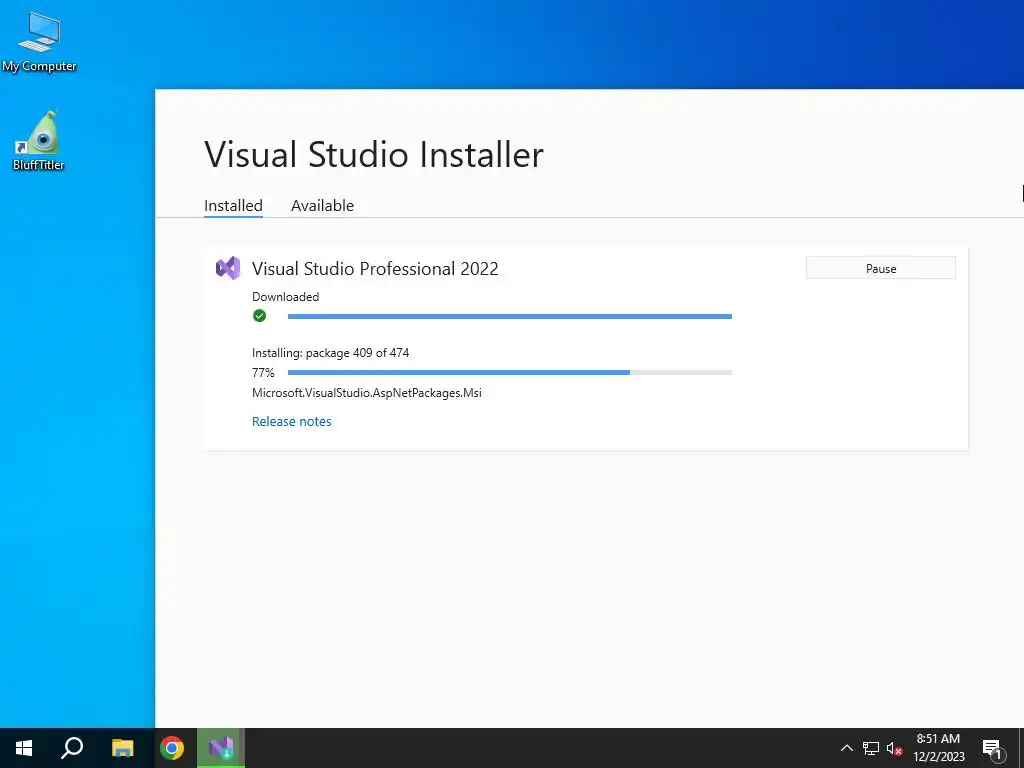This screenshot has width=1024, height=768.
Task: Pause the Visual Studio installation
Action: coord(880,268)
